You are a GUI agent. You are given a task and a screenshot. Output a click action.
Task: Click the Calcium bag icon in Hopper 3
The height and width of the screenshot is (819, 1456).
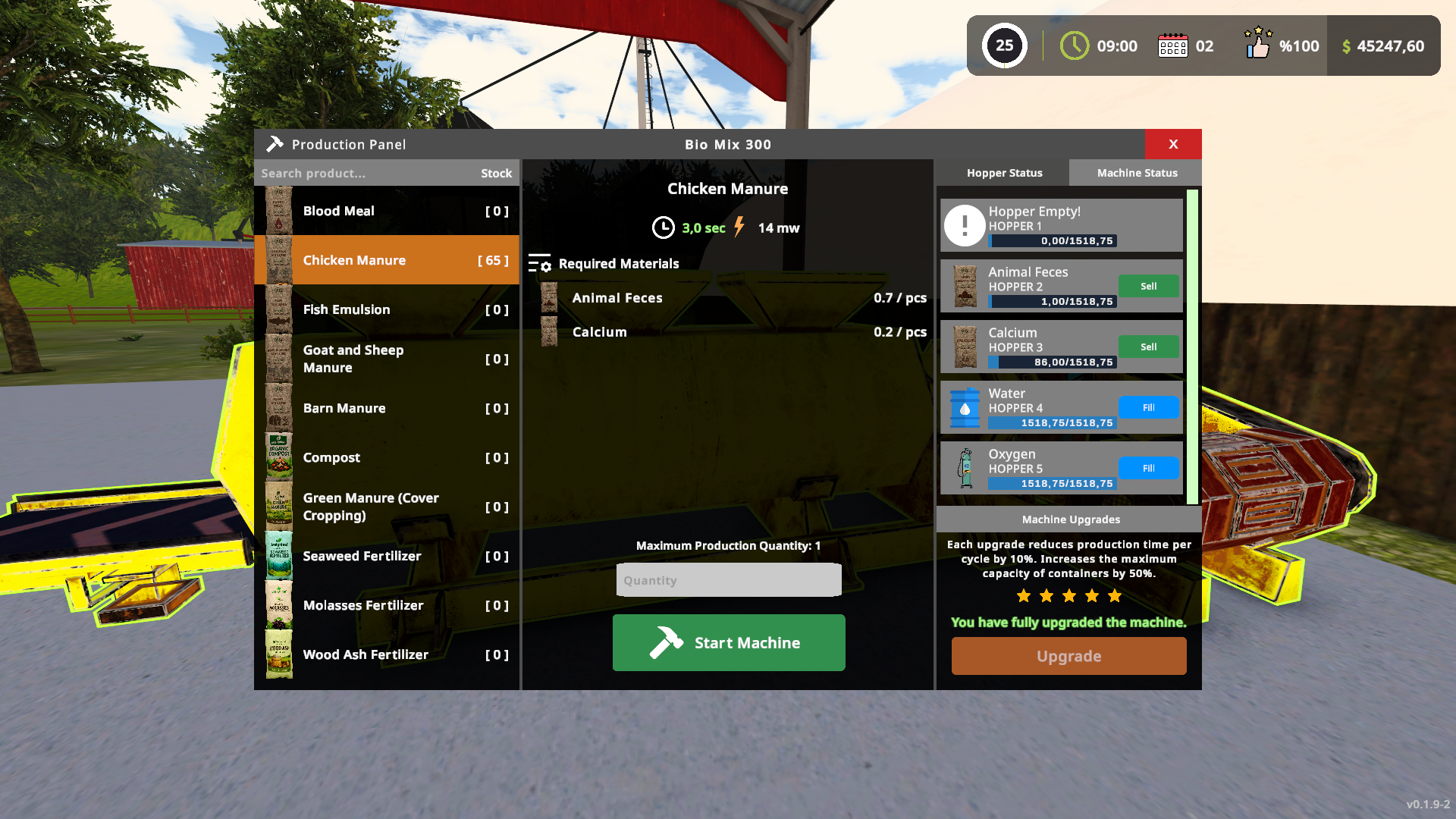(x=965, y=347)
